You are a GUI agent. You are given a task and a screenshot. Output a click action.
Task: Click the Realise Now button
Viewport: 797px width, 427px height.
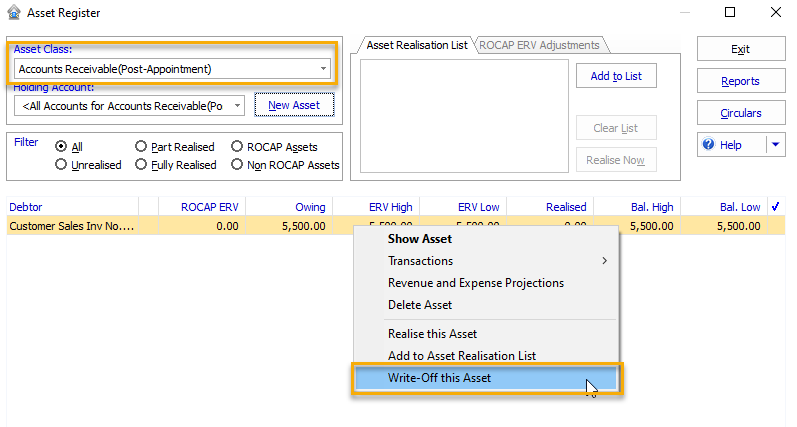tap(616, 160)
